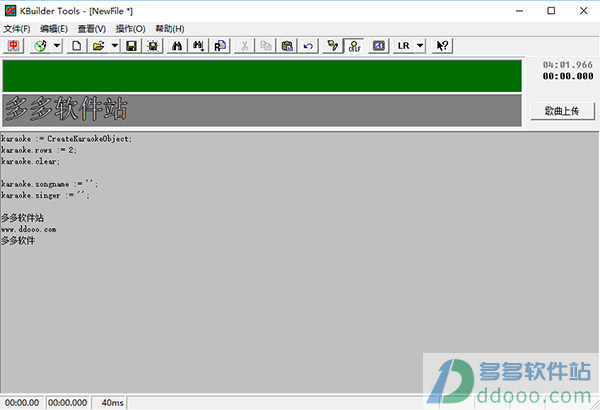Click the scissors cut icon
Screen dimensions: 600x410
coord(244,46)
